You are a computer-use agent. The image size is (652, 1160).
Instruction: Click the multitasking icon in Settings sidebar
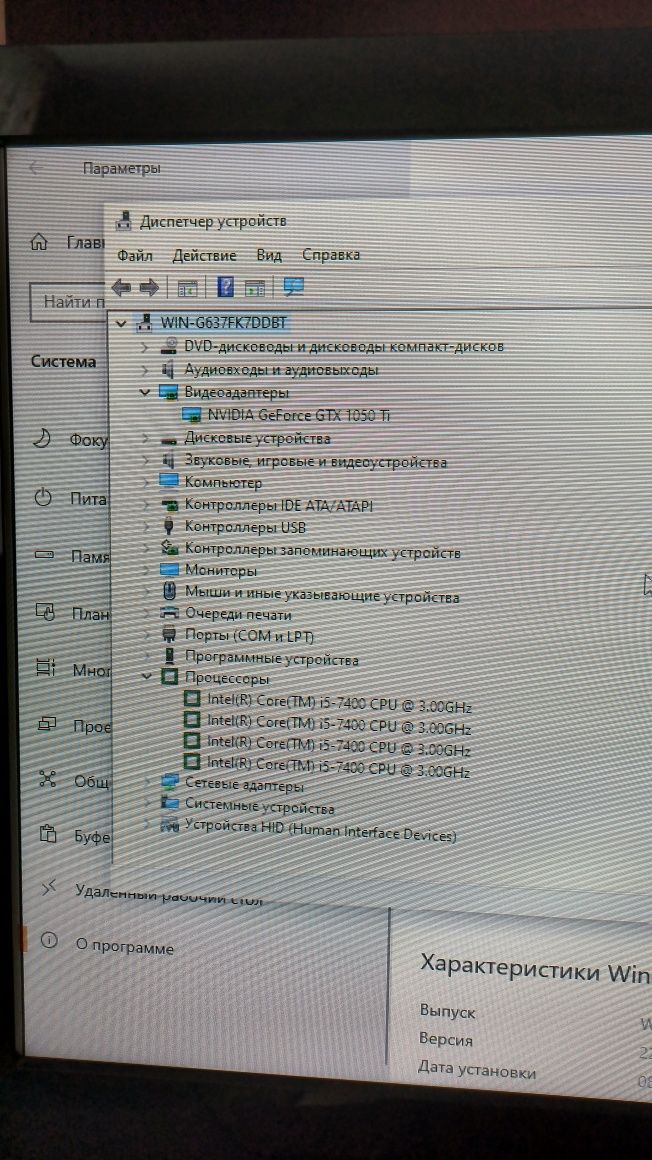click(x=45, y=667)
